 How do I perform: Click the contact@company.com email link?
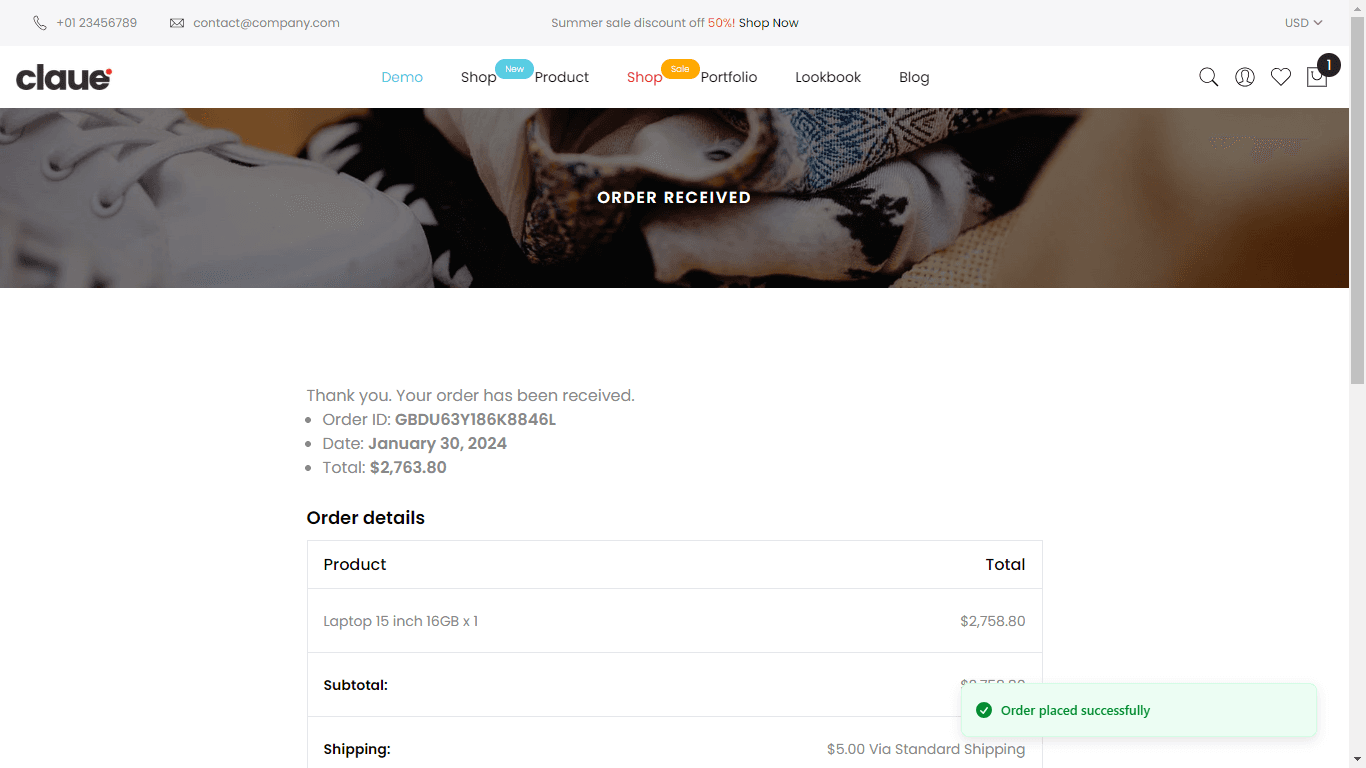coord(266,23)
